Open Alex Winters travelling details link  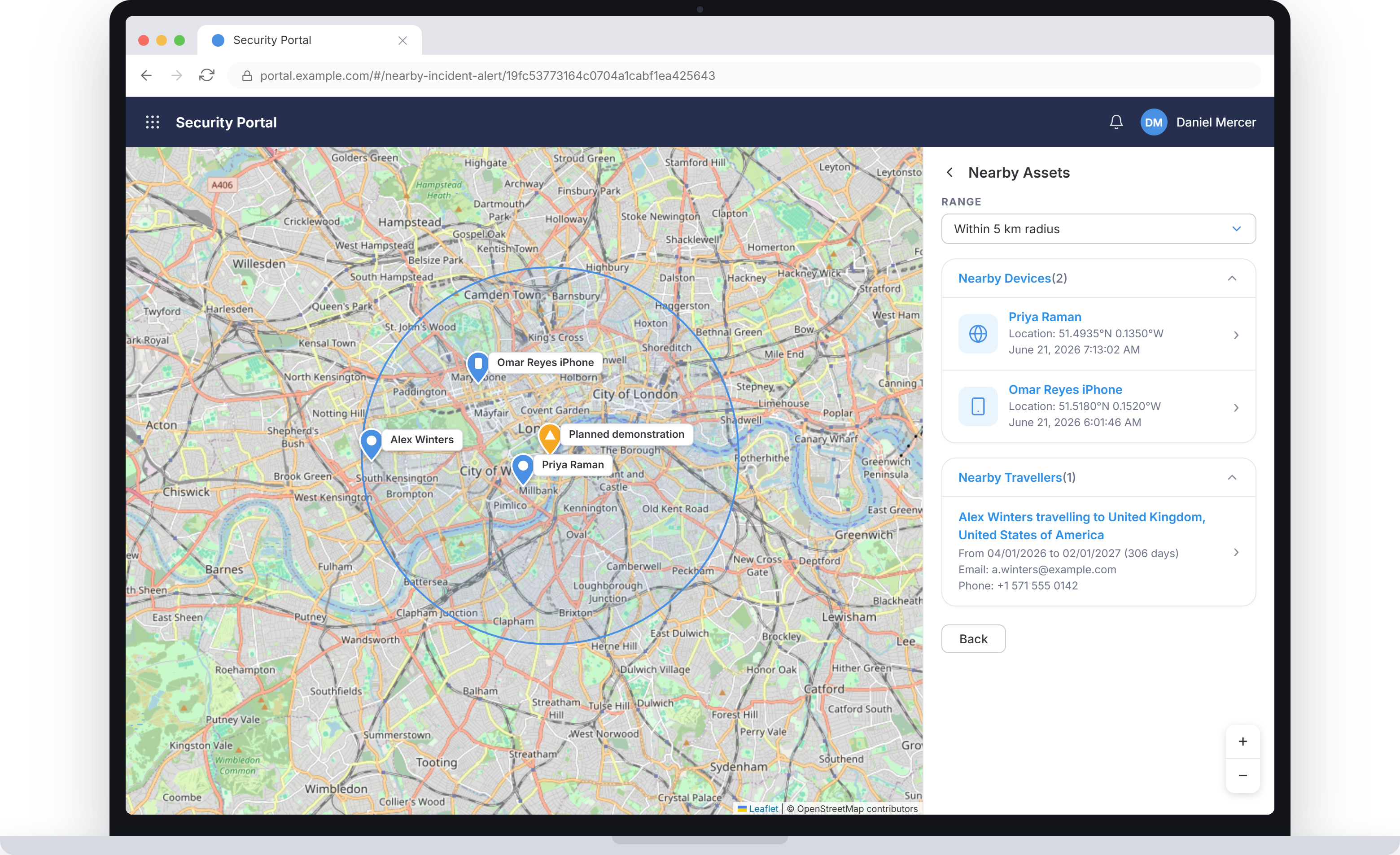1081,525
